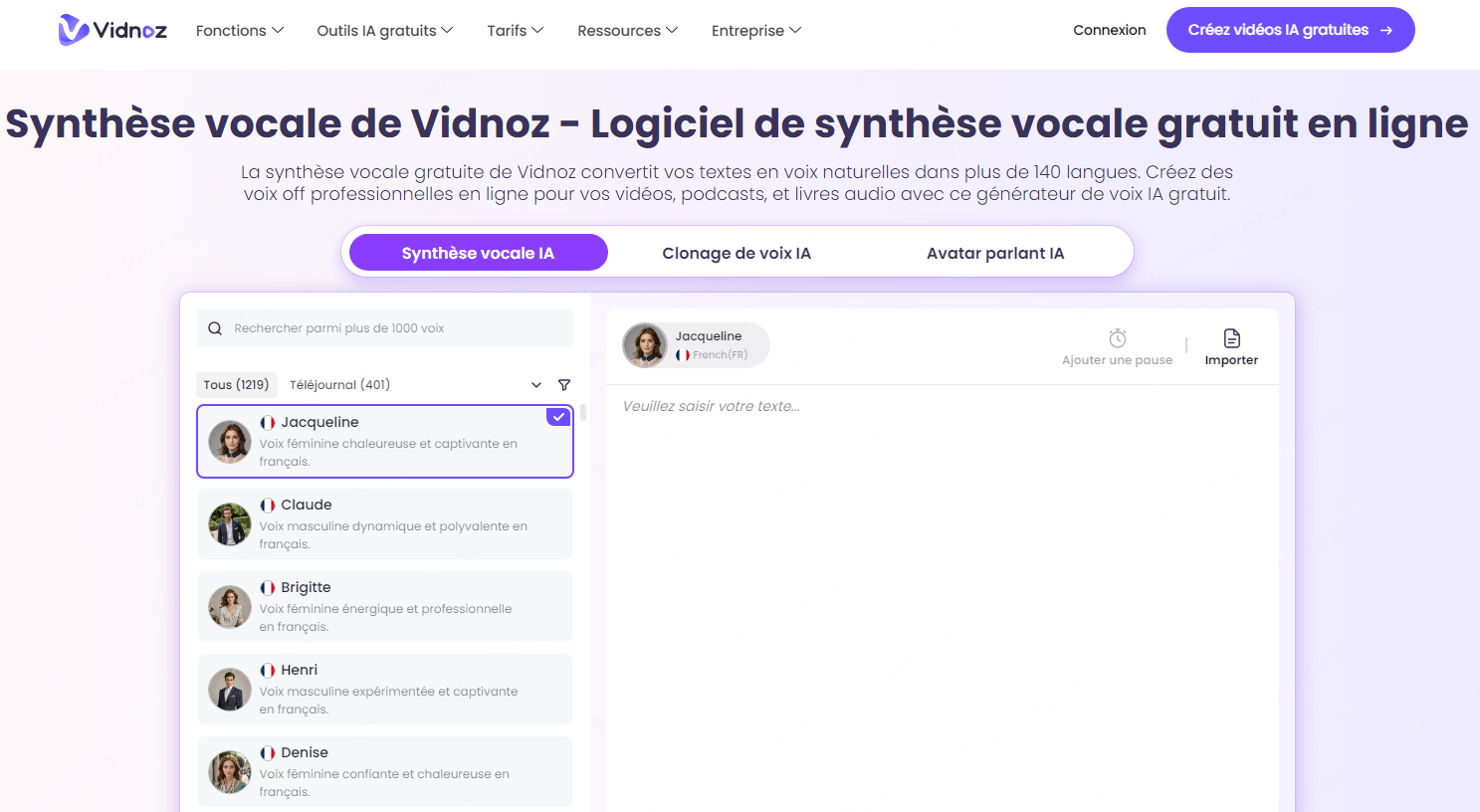Click the Vidnoz logo
The width and height of the screenshot is (1480, 812).
coord(112,30)
